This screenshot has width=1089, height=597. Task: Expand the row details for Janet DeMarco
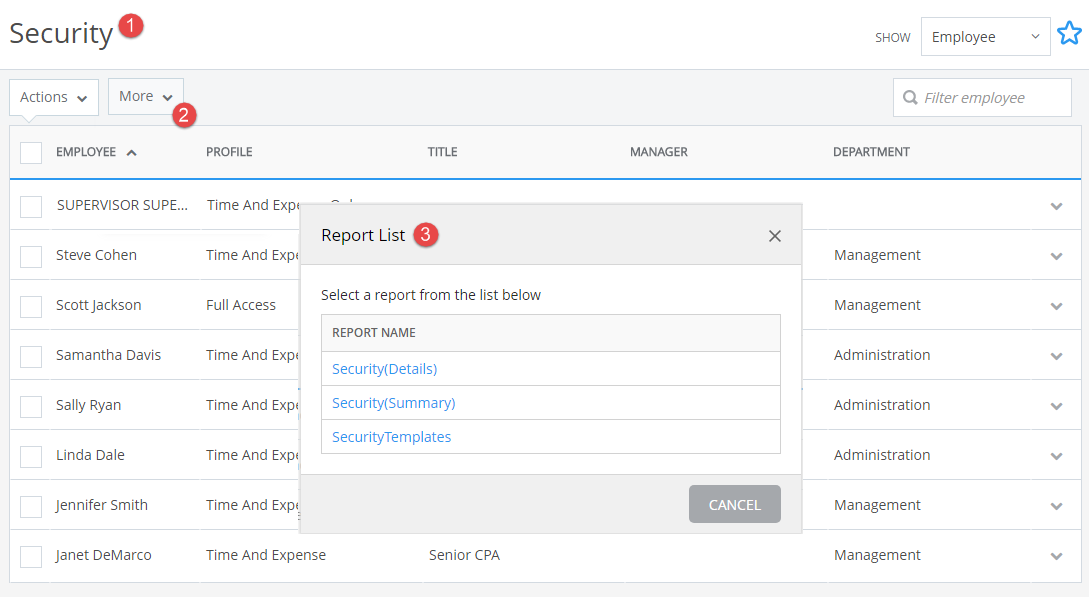pos(1056,556)
